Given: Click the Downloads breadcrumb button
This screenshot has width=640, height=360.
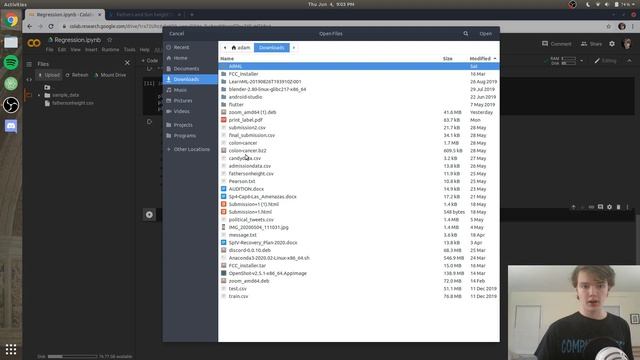Looking at the screenshot, I should point(271,48).
